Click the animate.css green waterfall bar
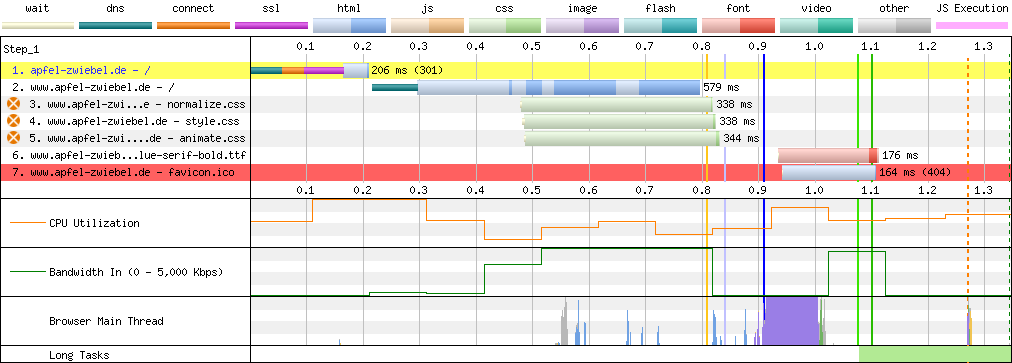The width and height of the screenshot is (1012, 363). pyautogui.click(x=622, y=138)
